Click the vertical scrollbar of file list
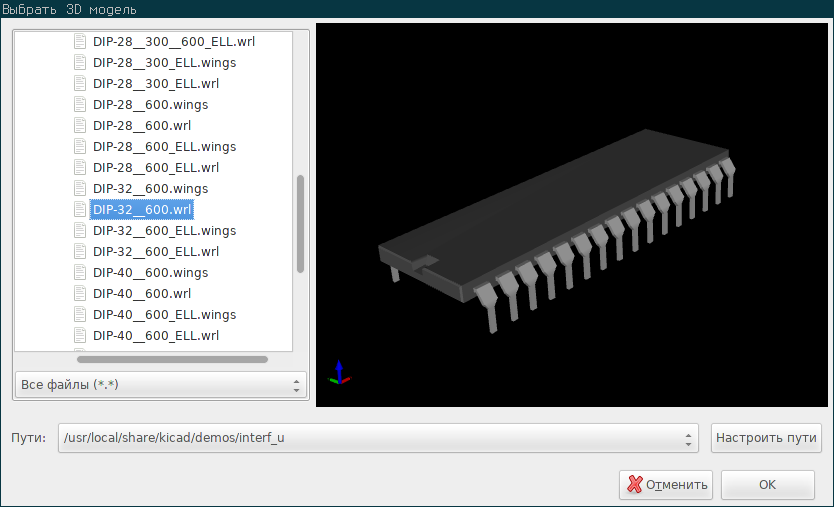 pos(301,223)
